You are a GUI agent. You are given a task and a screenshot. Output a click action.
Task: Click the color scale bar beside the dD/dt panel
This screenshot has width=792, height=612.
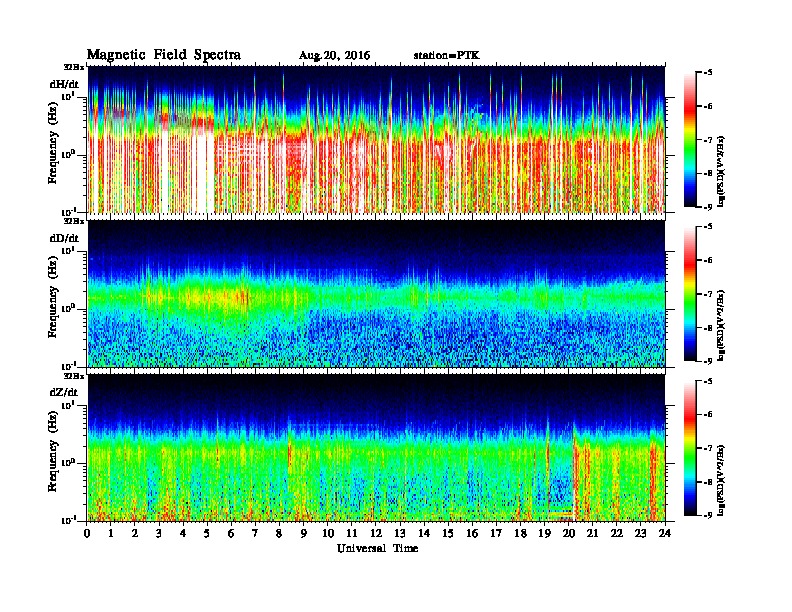(x=690, y=294)
